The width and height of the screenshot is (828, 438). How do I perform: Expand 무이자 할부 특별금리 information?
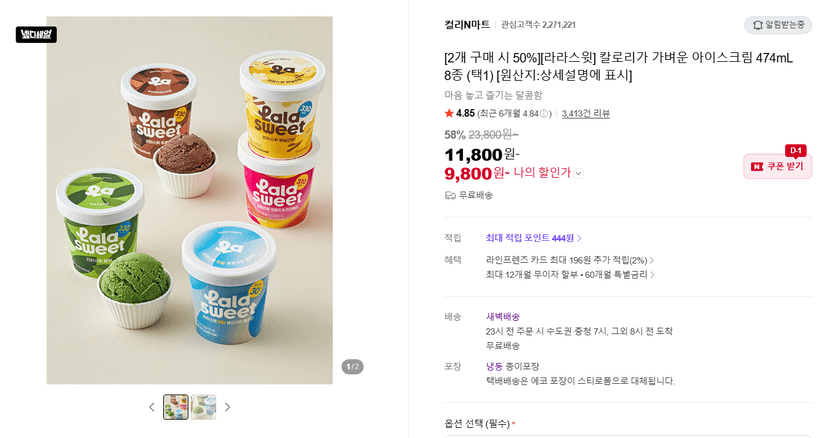click(570, 275)
